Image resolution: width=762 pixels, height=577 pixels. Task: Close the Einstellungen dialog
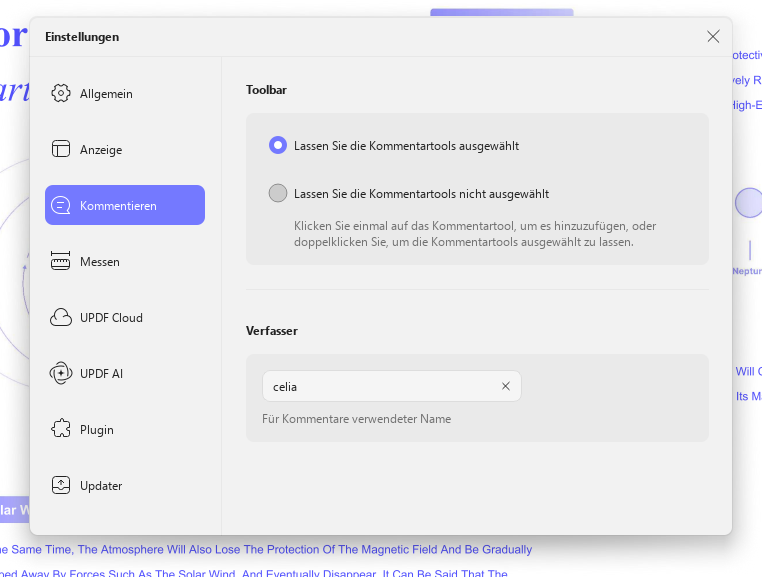(713, 36)
